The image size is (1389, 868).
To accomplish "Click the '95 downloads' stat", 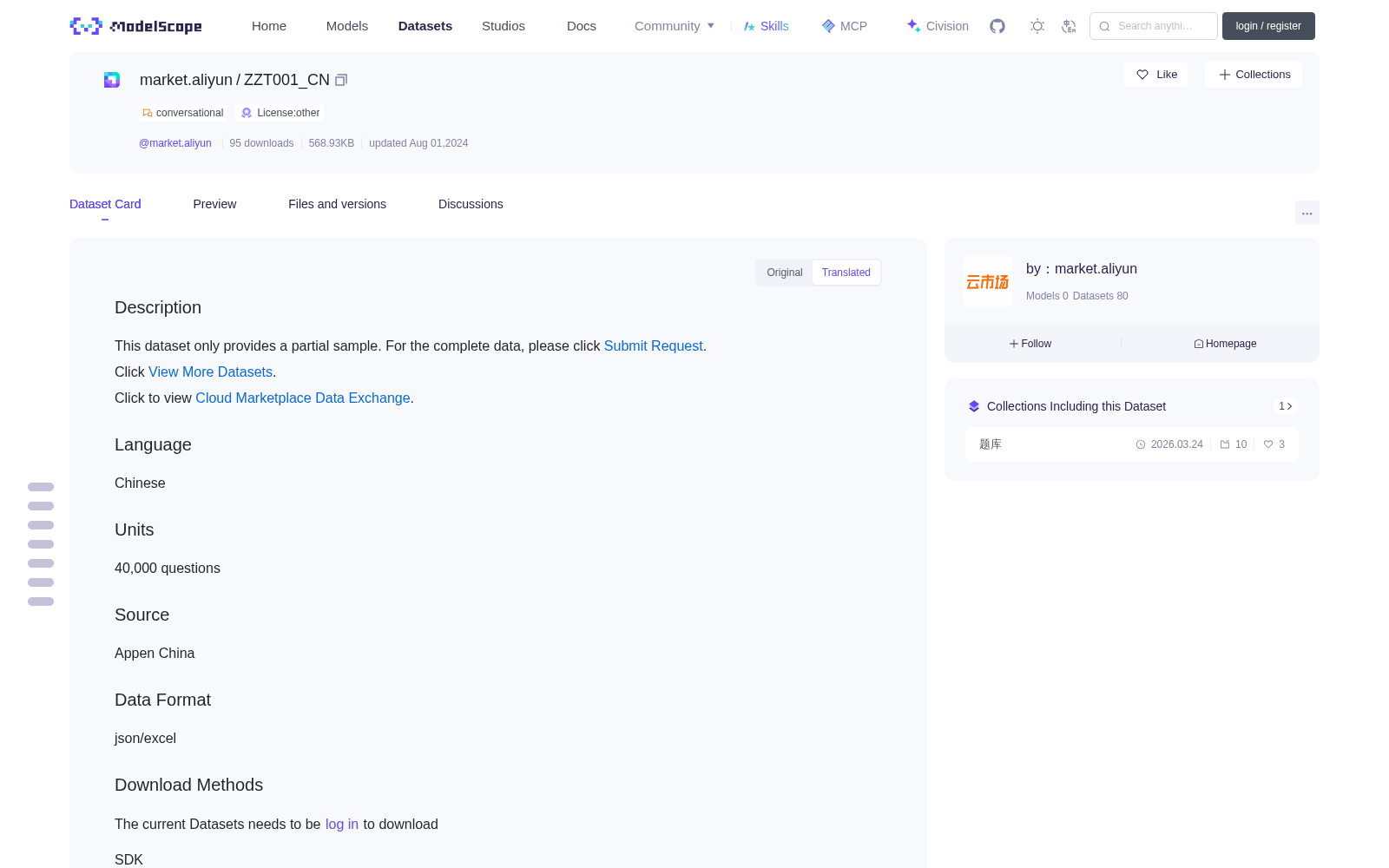I will [261, 143].
